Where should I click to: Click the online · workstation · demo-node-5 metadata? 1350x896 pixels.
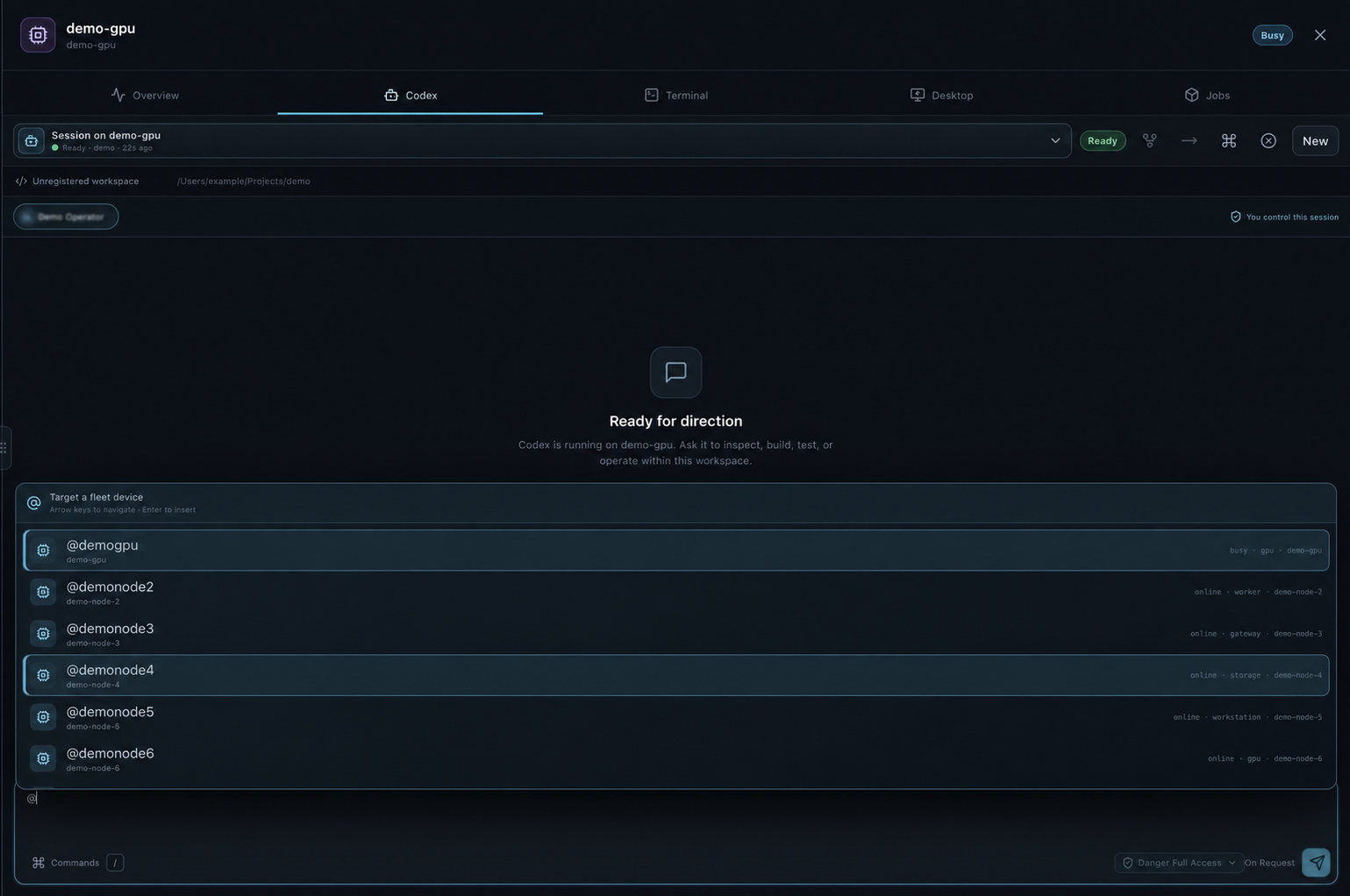tap(1247, 717)
